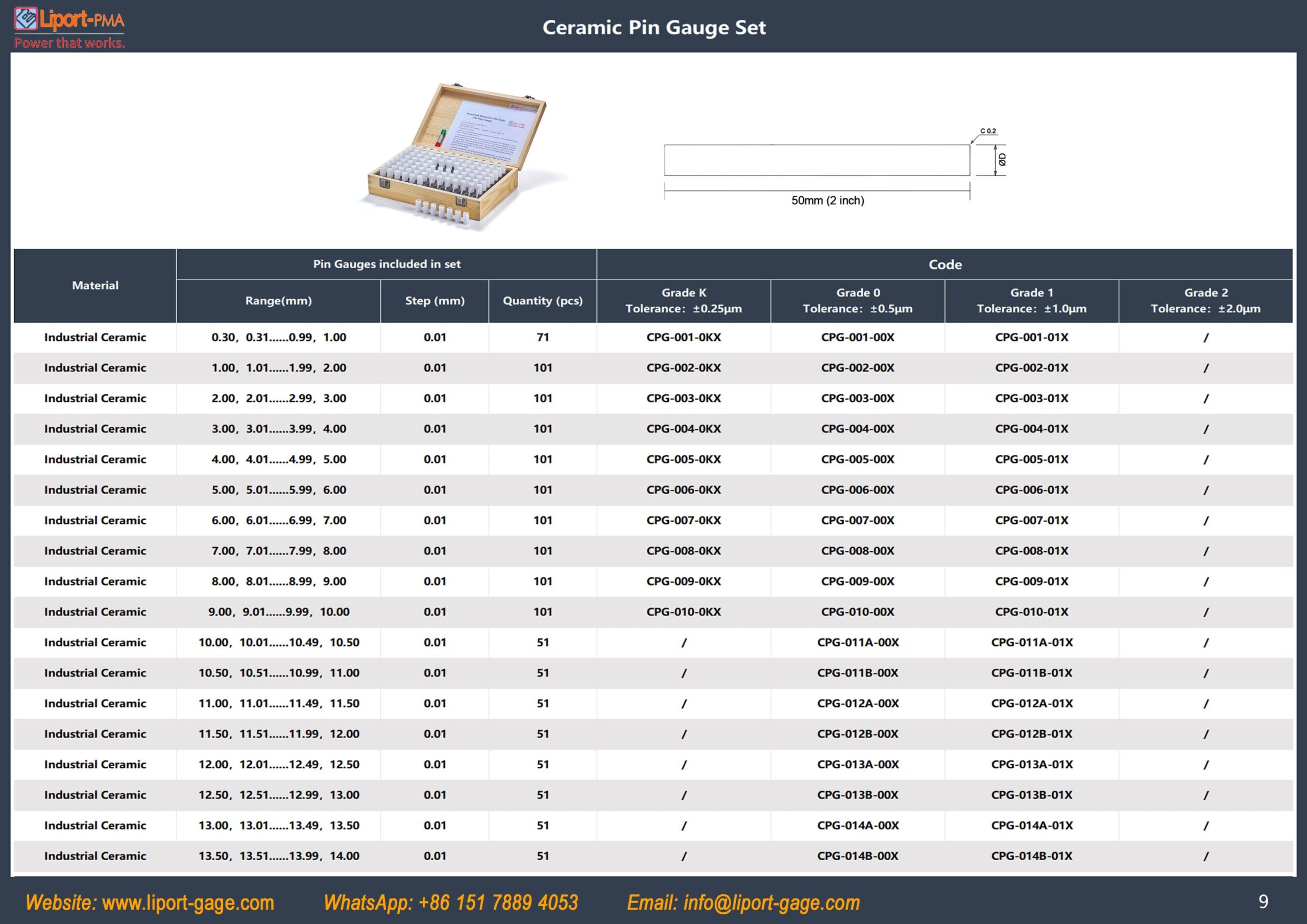This screenshot has height=924, width=1307.
Task: Select code 'CPG-012B-00X'
Action: click(858, 735)
